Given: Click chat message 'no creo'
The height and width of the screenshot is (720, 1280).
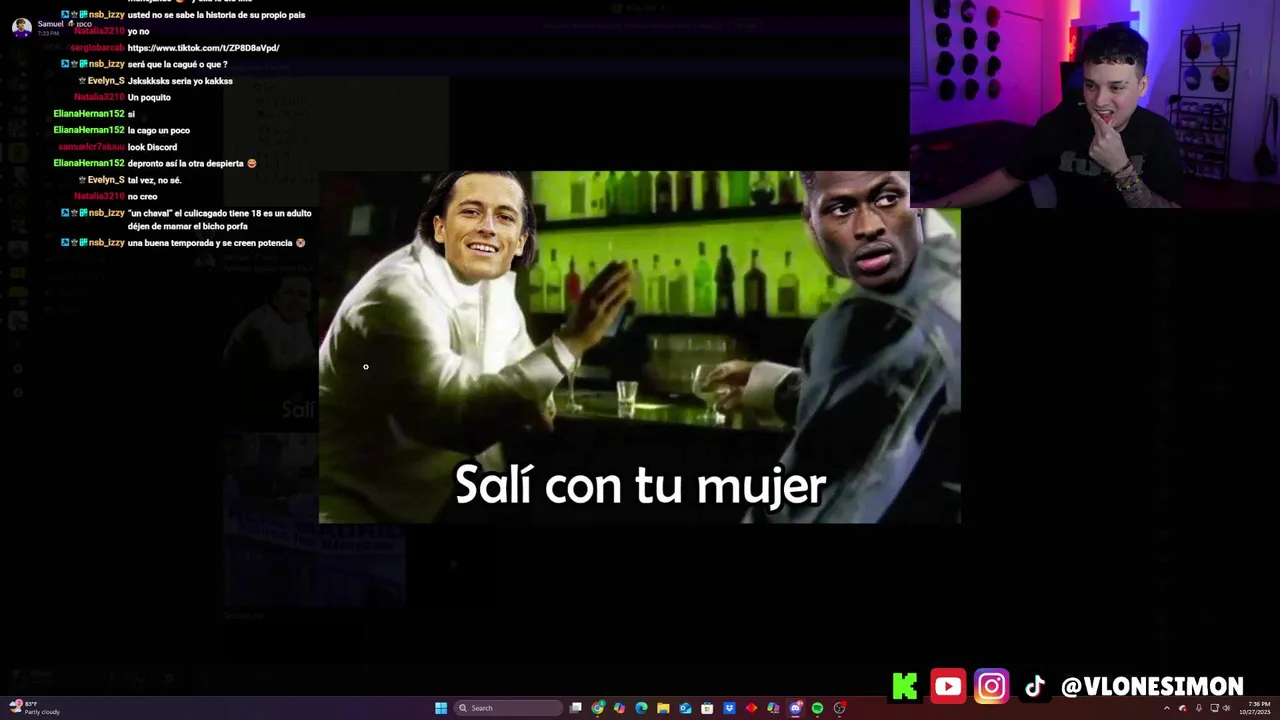Looking at the screenshot, I should pyautogui.click(x=142, y=196).
